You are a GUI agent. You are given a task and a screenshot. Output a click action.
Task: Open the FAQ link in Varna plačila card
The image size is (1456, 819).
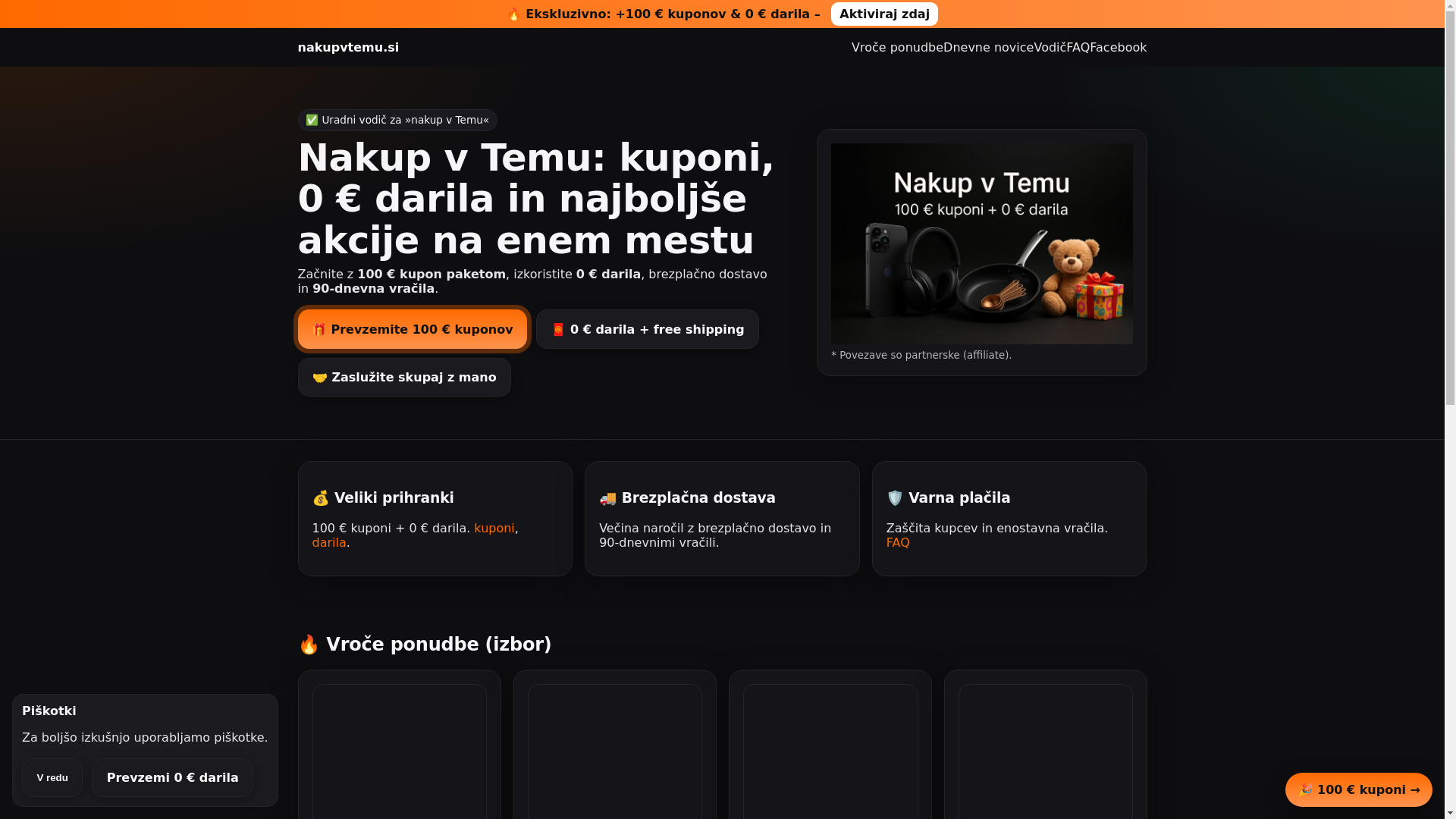[x=898, y=542]
